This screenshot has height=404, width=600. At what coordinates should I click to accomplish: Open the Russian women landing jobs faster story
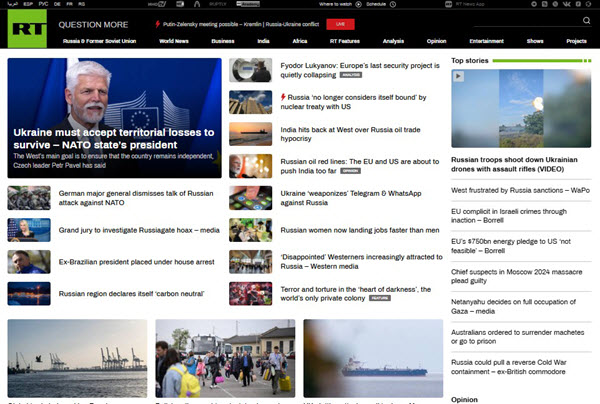(x=360, y=230)
